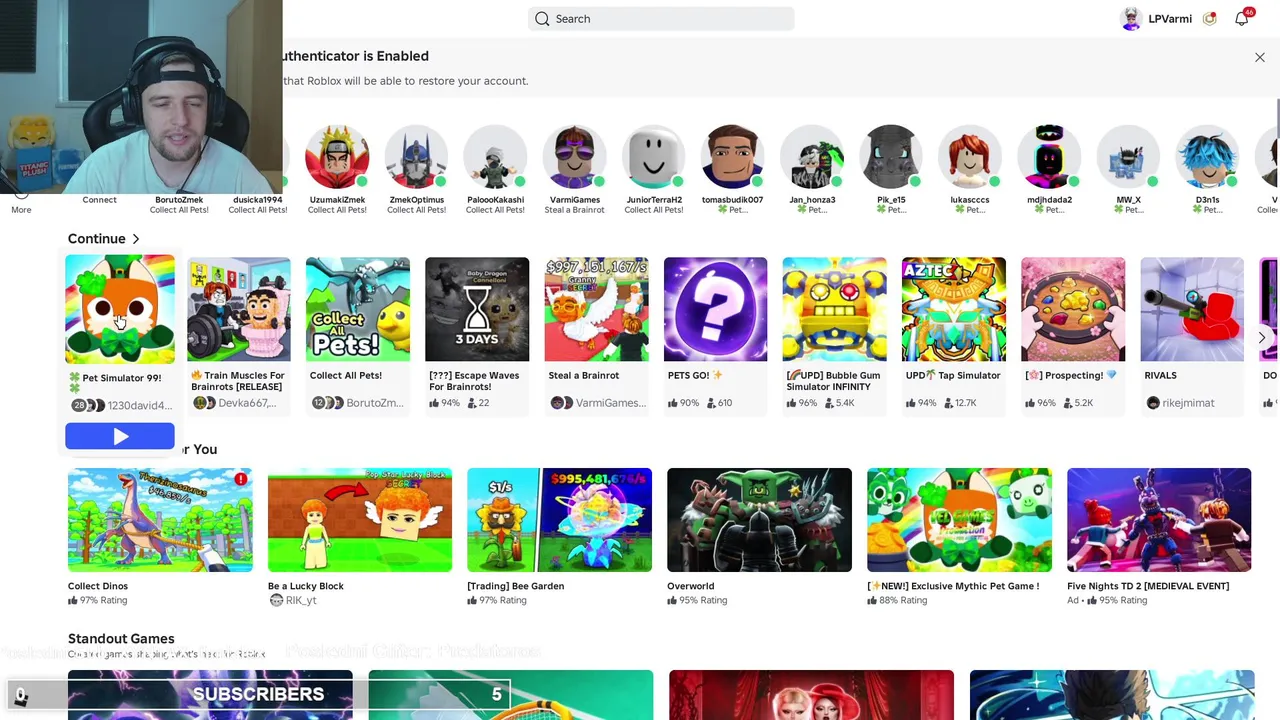This screenshot has height=720, width=1280.
Task: Open Pet Simulator 99 game thumbnail
Action: 120,309
